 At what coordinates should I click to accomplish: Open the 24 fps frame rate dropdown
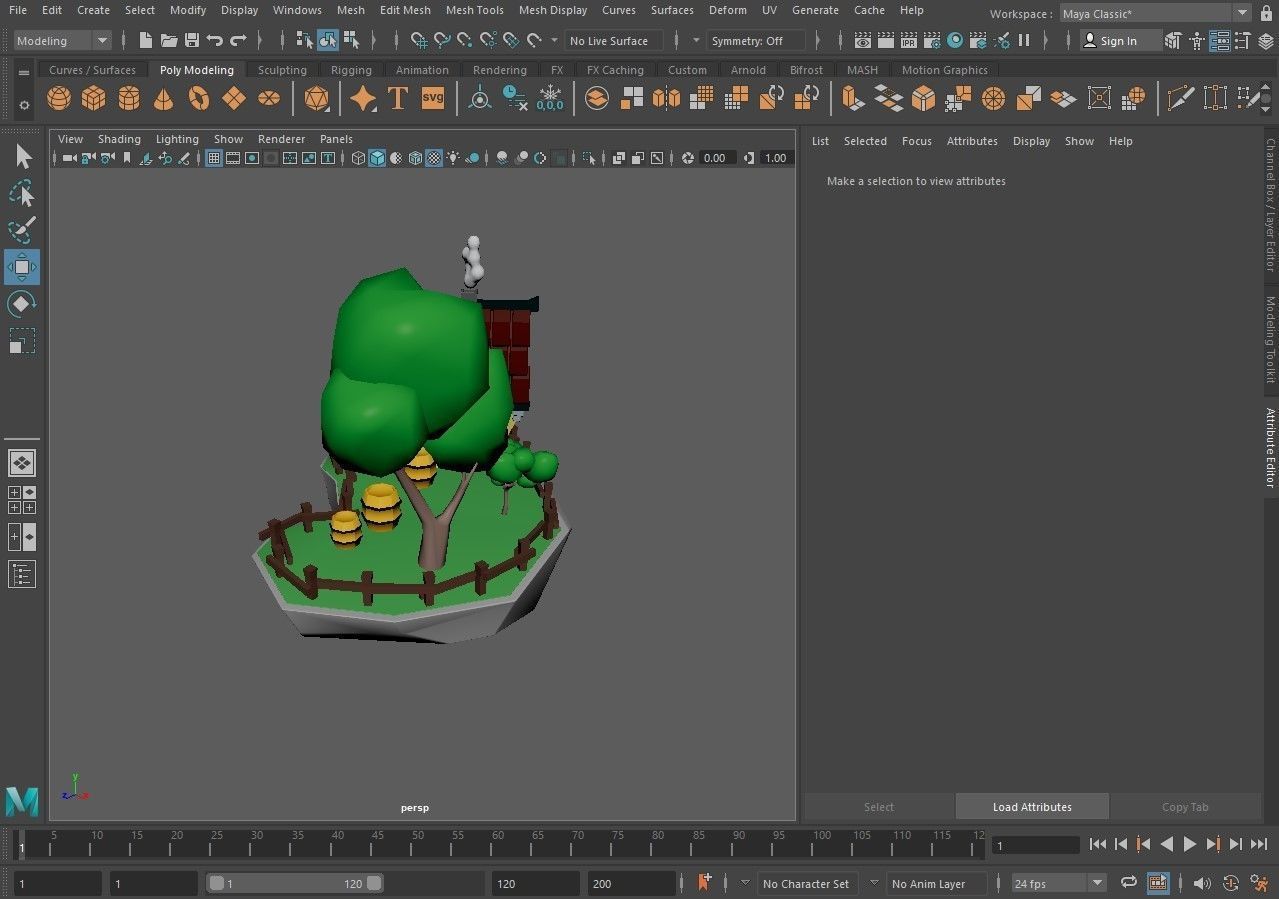tap(1058, 883)
